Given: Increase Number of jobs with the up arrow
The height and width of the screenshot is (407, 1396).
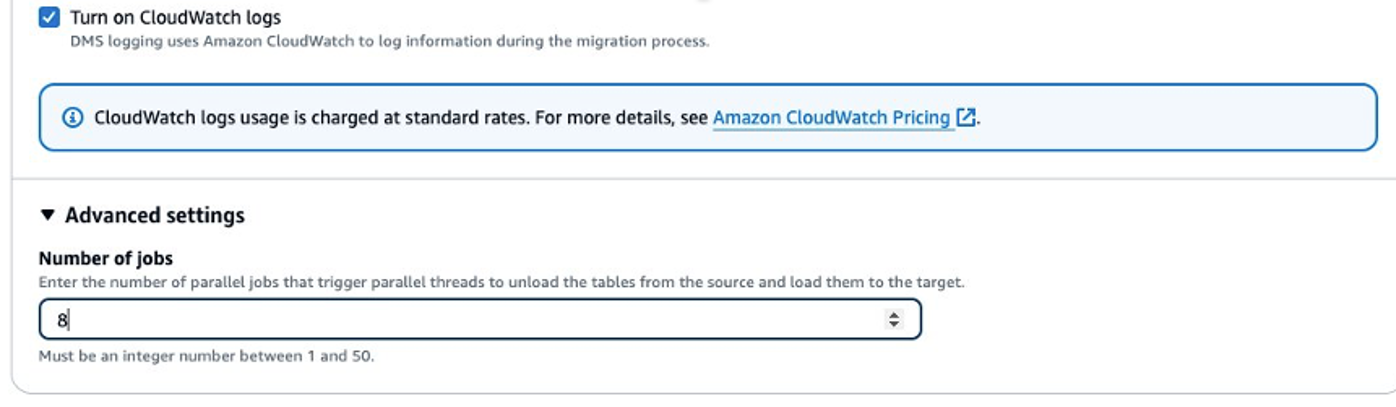Looking at the screenshot, I should point(894,315).
